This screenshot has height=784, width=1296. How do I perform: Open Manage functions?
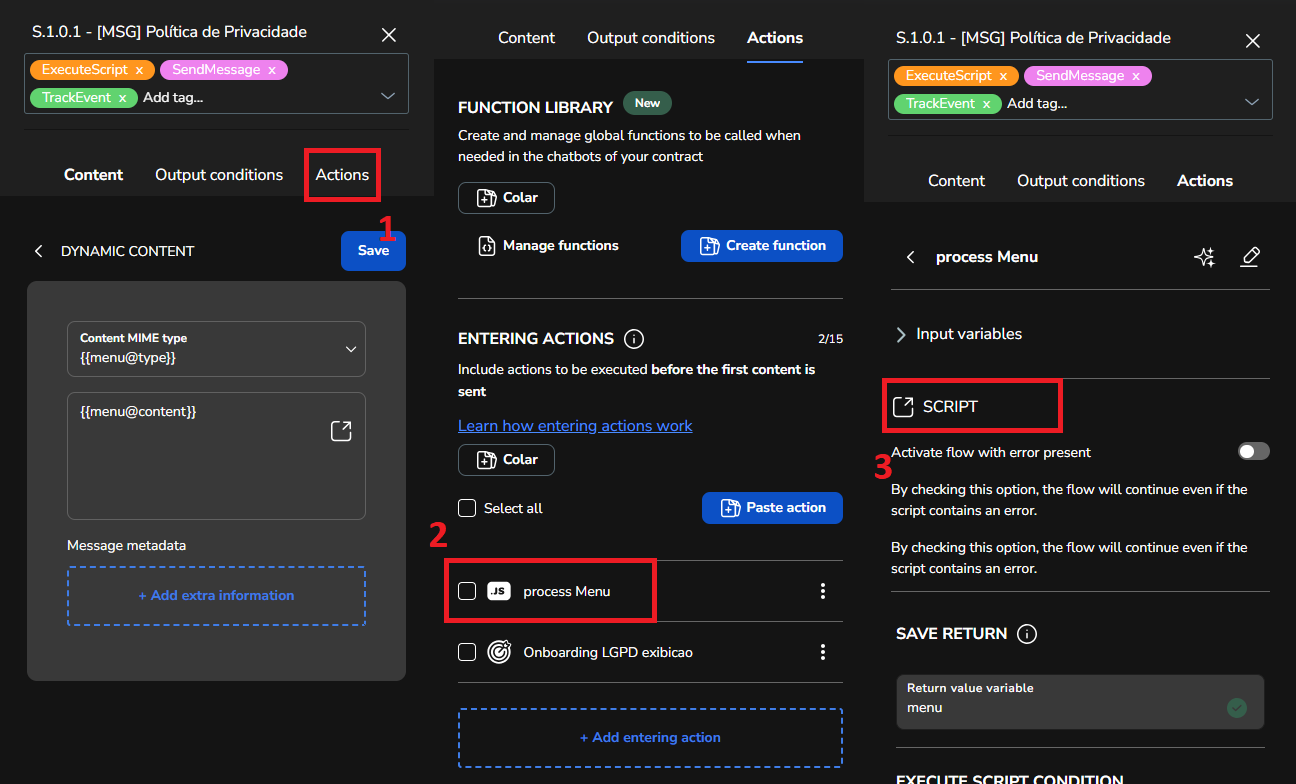point(548,246)
